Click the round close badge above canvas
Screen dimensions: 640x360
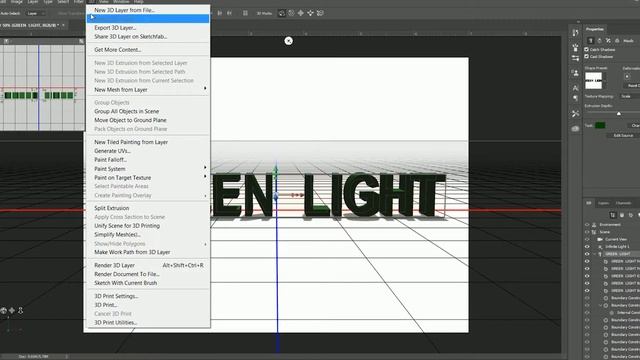pyautogui.click(x=289, y=41)
